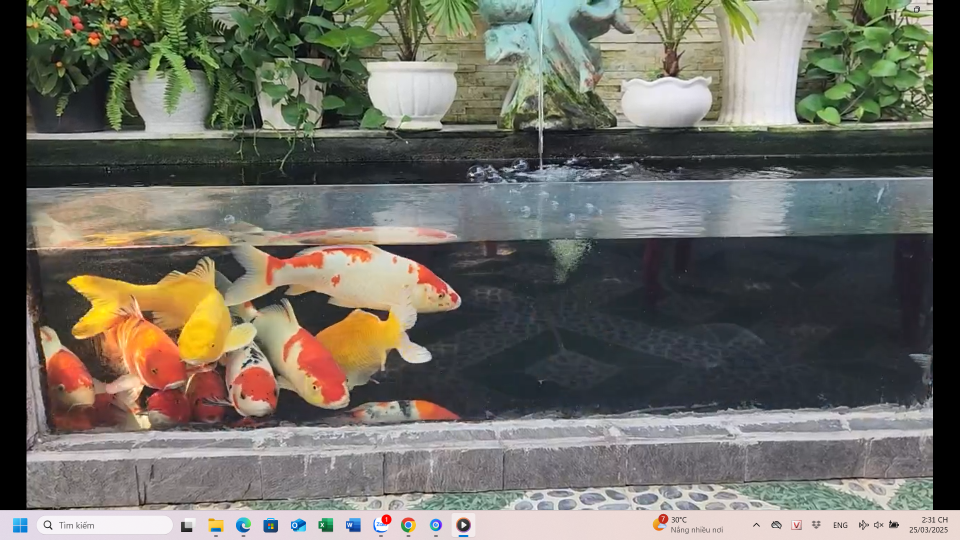Open network settings tray icon

point(863,525)
